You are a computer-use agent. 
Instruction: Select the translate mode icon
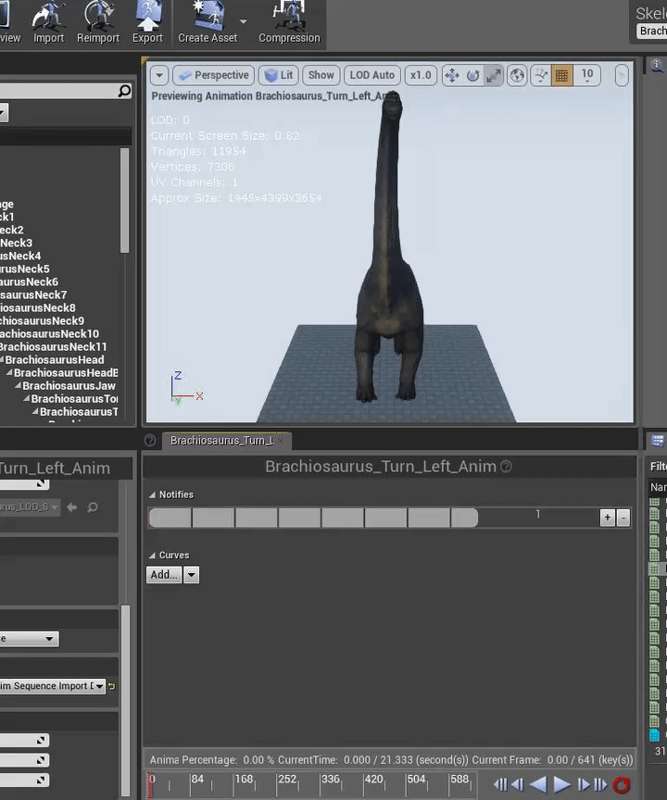(452, 76)
